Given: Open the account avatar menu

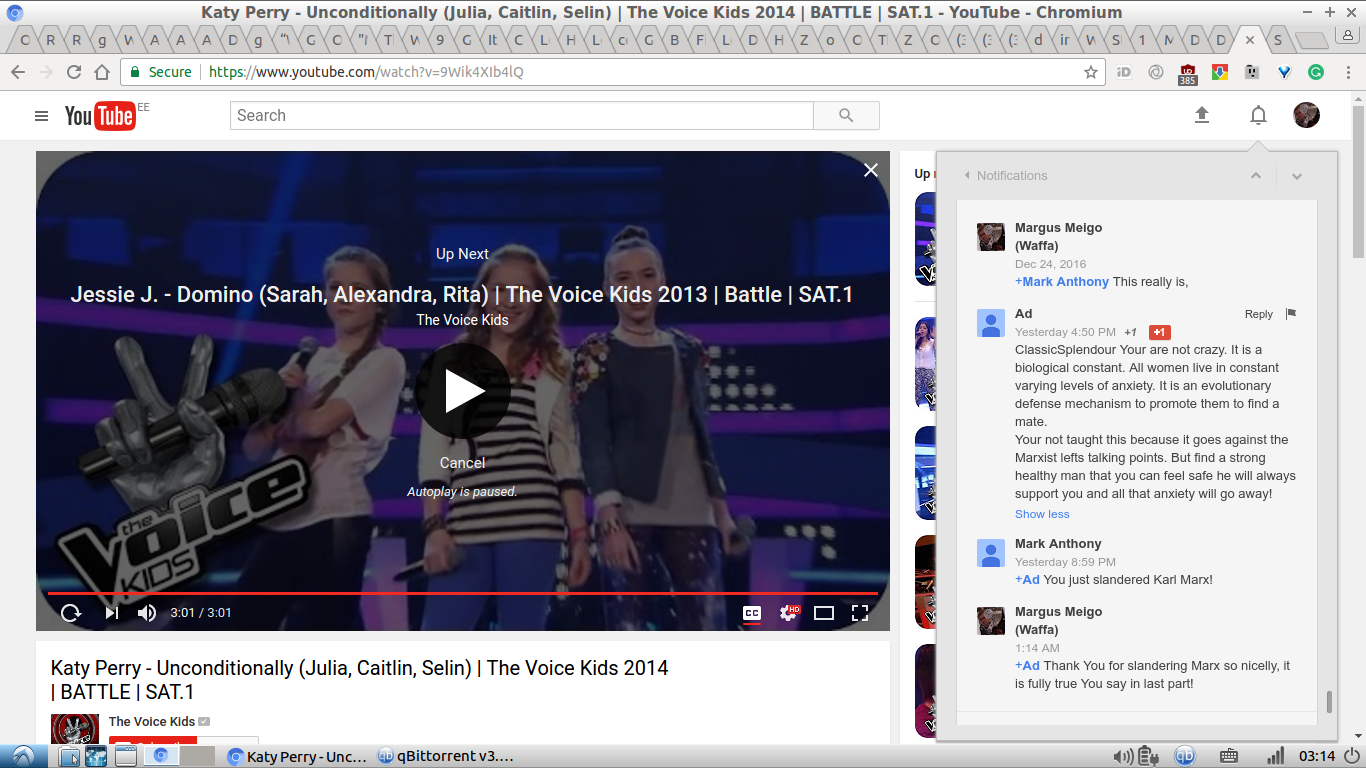Looking at the screenshot, I should coord(1306,115).
